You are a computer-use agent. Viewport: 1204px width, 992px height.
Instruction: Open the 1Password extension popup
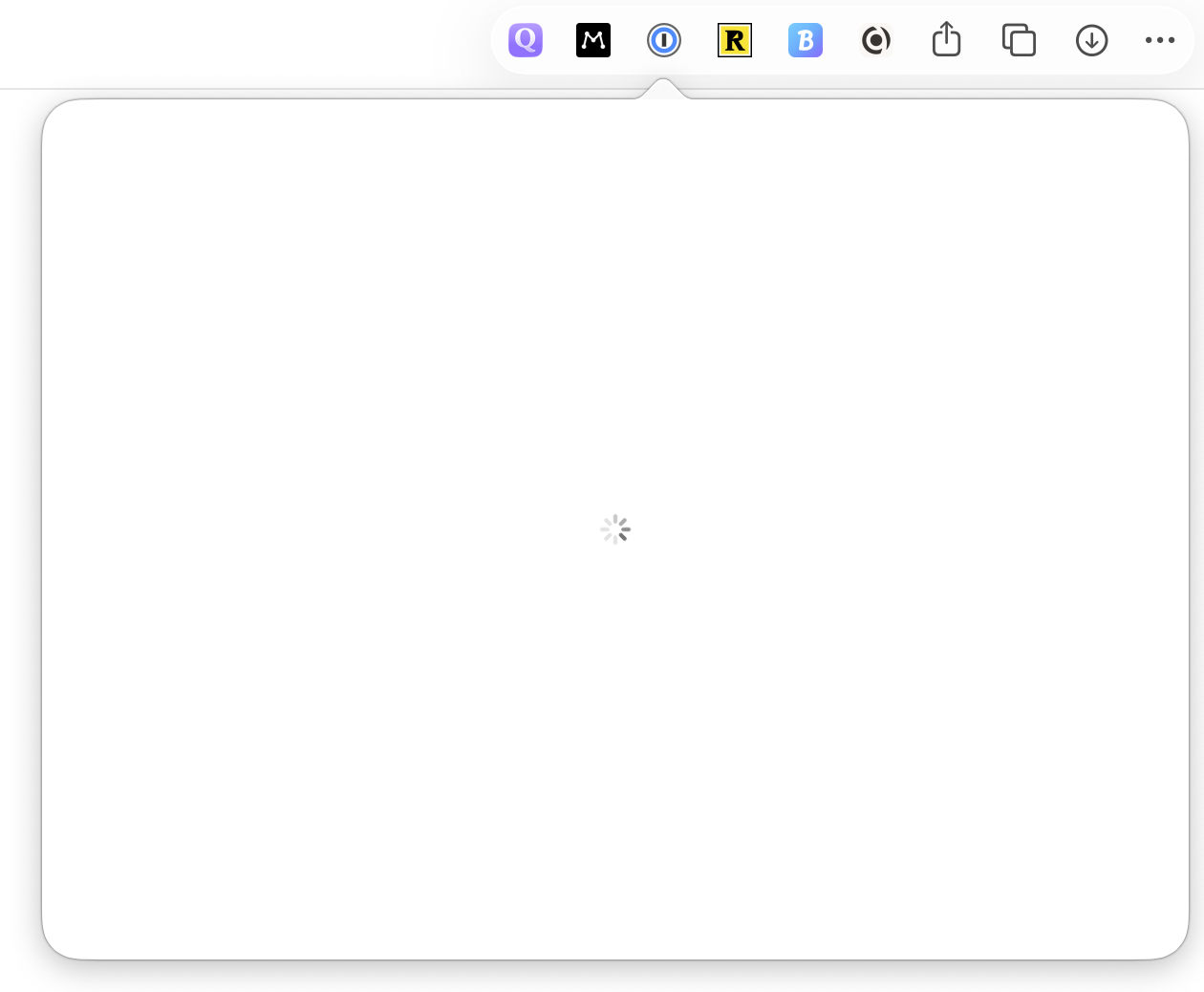click(x=664, y=40)
